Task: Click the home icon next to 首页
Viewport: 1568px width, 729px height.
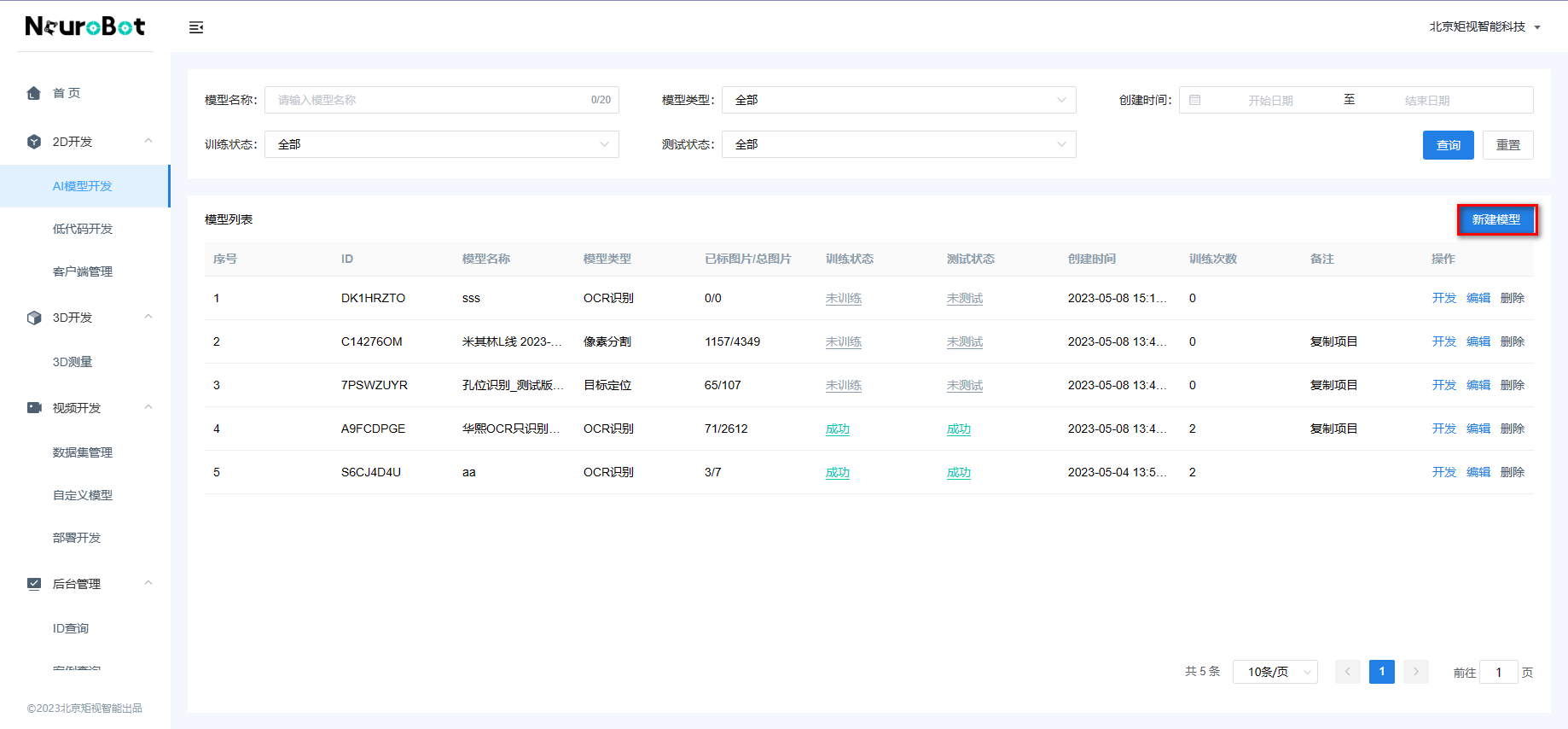Action: (34, 93)
